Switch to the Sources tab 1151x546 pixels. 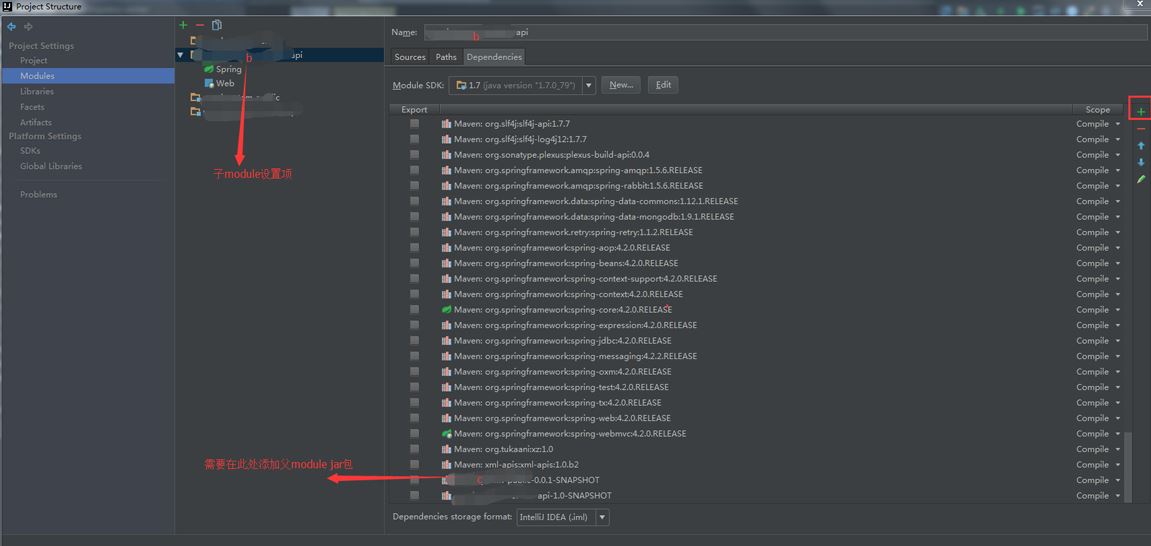tap(410, 57)
